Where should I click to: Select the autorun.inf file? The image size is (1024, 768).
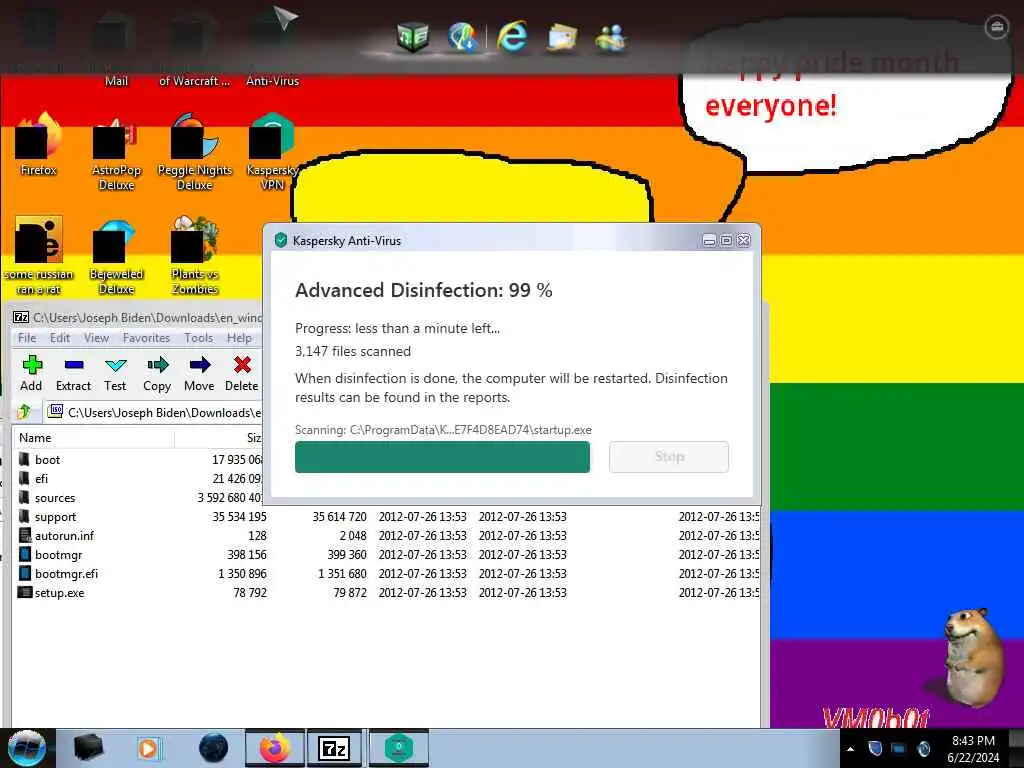coord(387,536)
